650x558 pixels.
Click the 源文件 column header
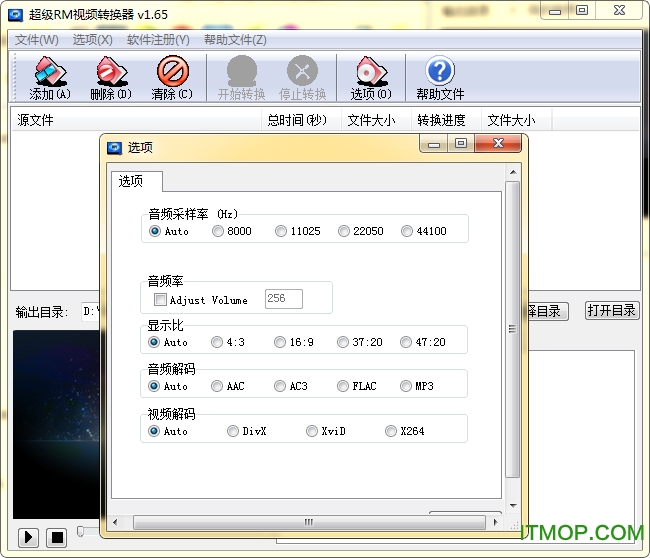click(x=136, y=120)
